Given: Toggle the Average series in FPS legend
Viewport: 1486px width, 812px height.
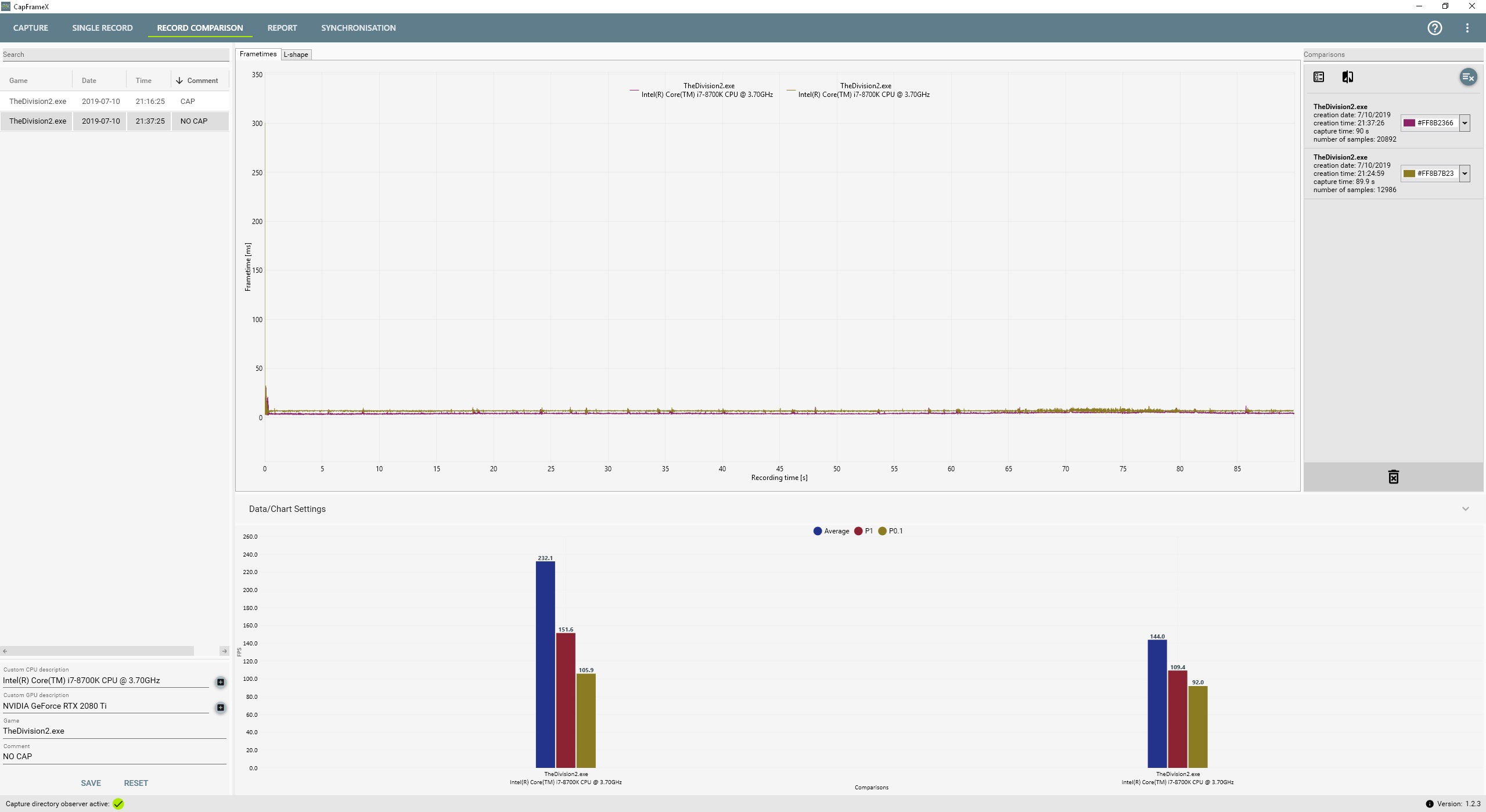Looking at the screenshot, I should click(x=831, y=531).
